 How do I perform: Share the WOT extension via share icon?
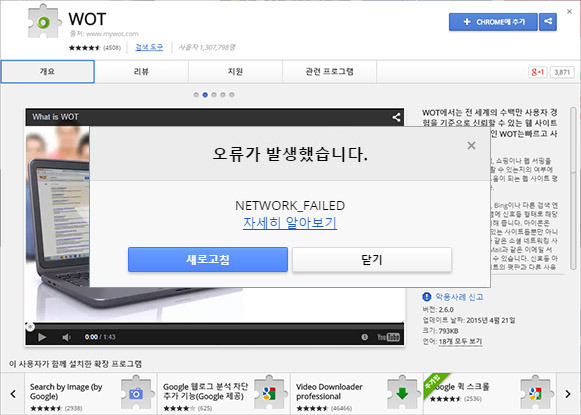548,22
